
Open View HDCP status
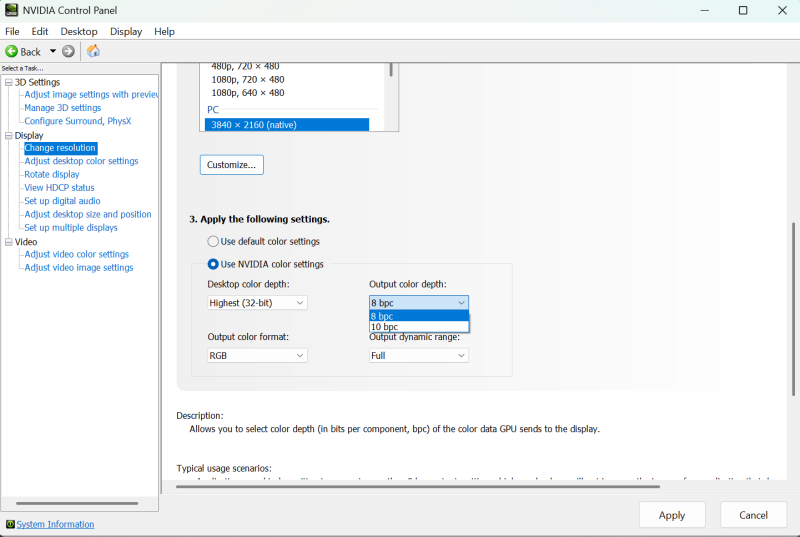coord(59,188)
